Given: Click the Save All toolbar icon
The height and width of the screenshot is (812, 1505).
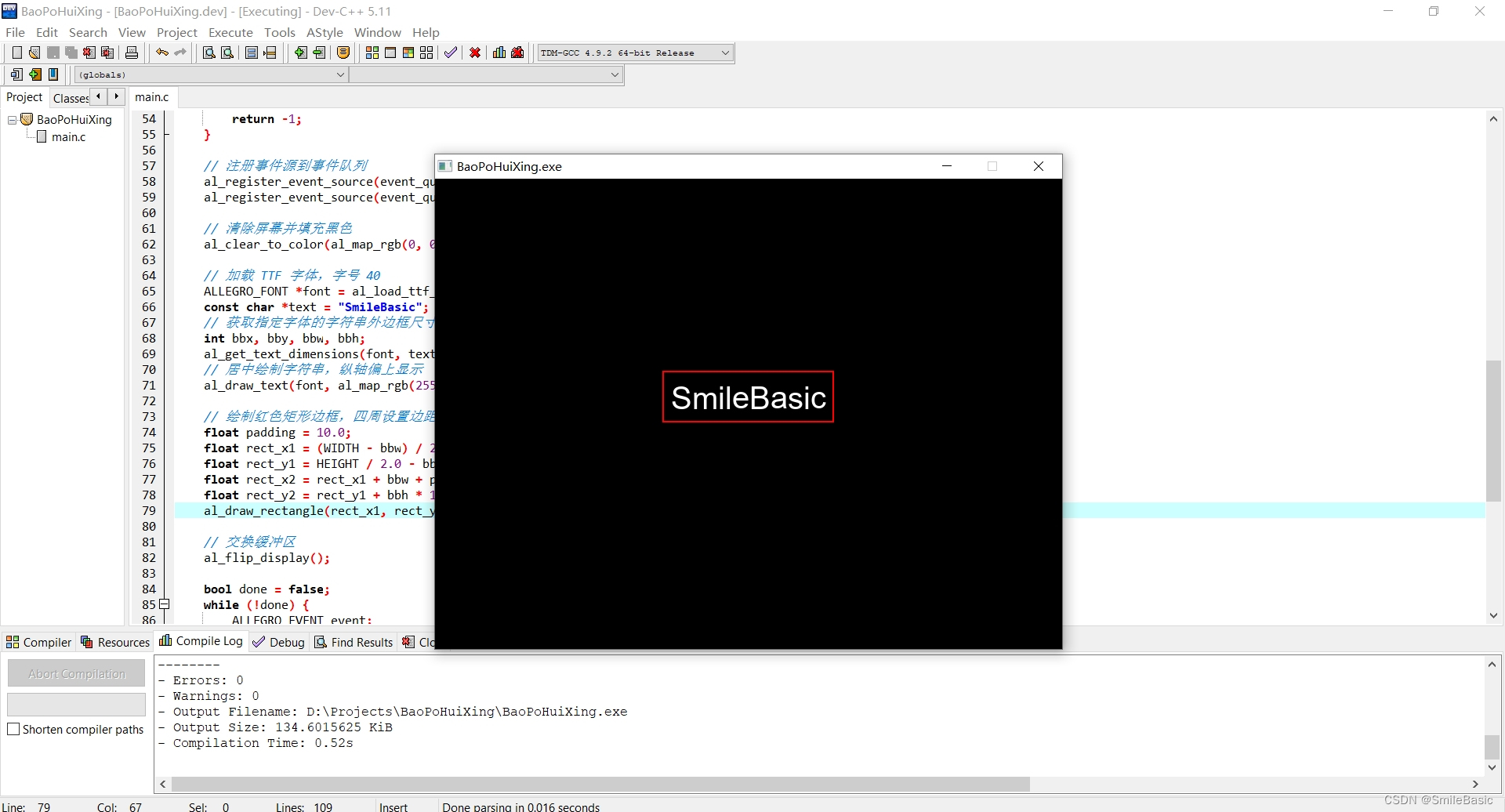Looking at the screenshot, I should (71, 53).
